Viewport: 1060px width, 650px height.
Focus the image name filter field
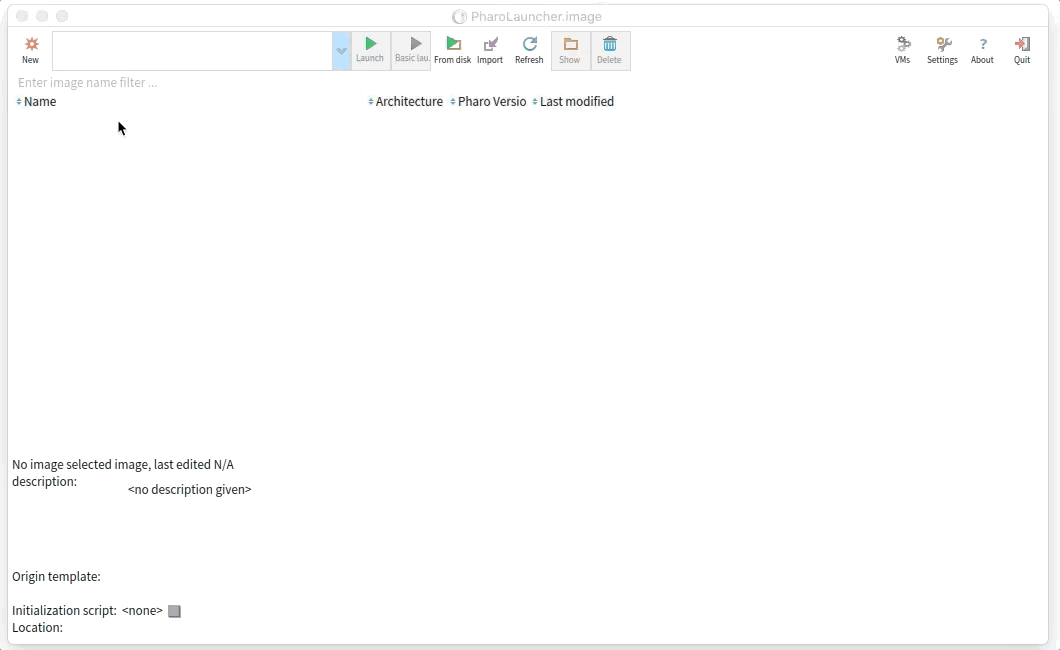click(x=318, y=82)
